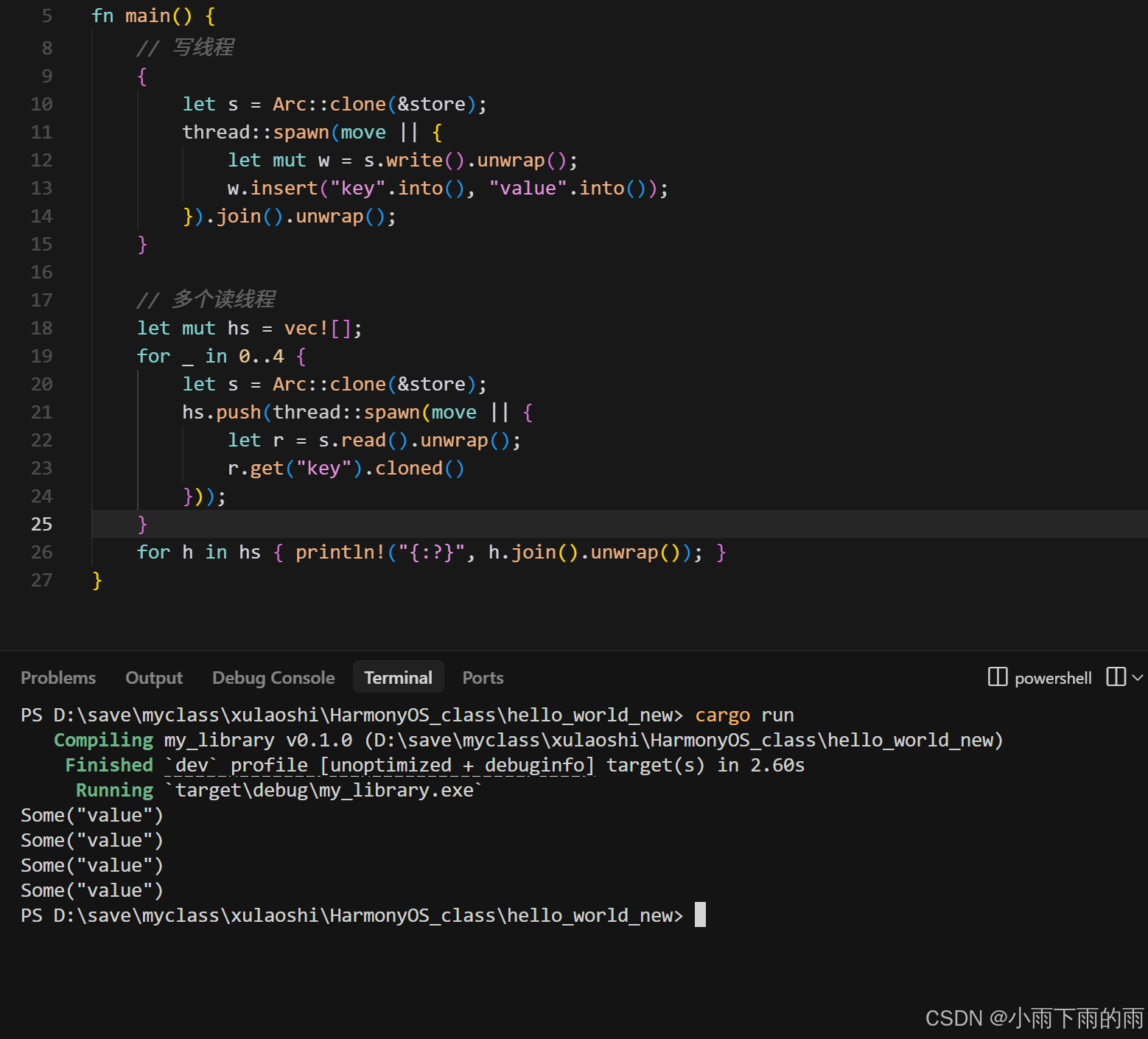Click the w.insert("key".into() line
Screen dimensions: 1148x1039
click(x=448, y=188)
